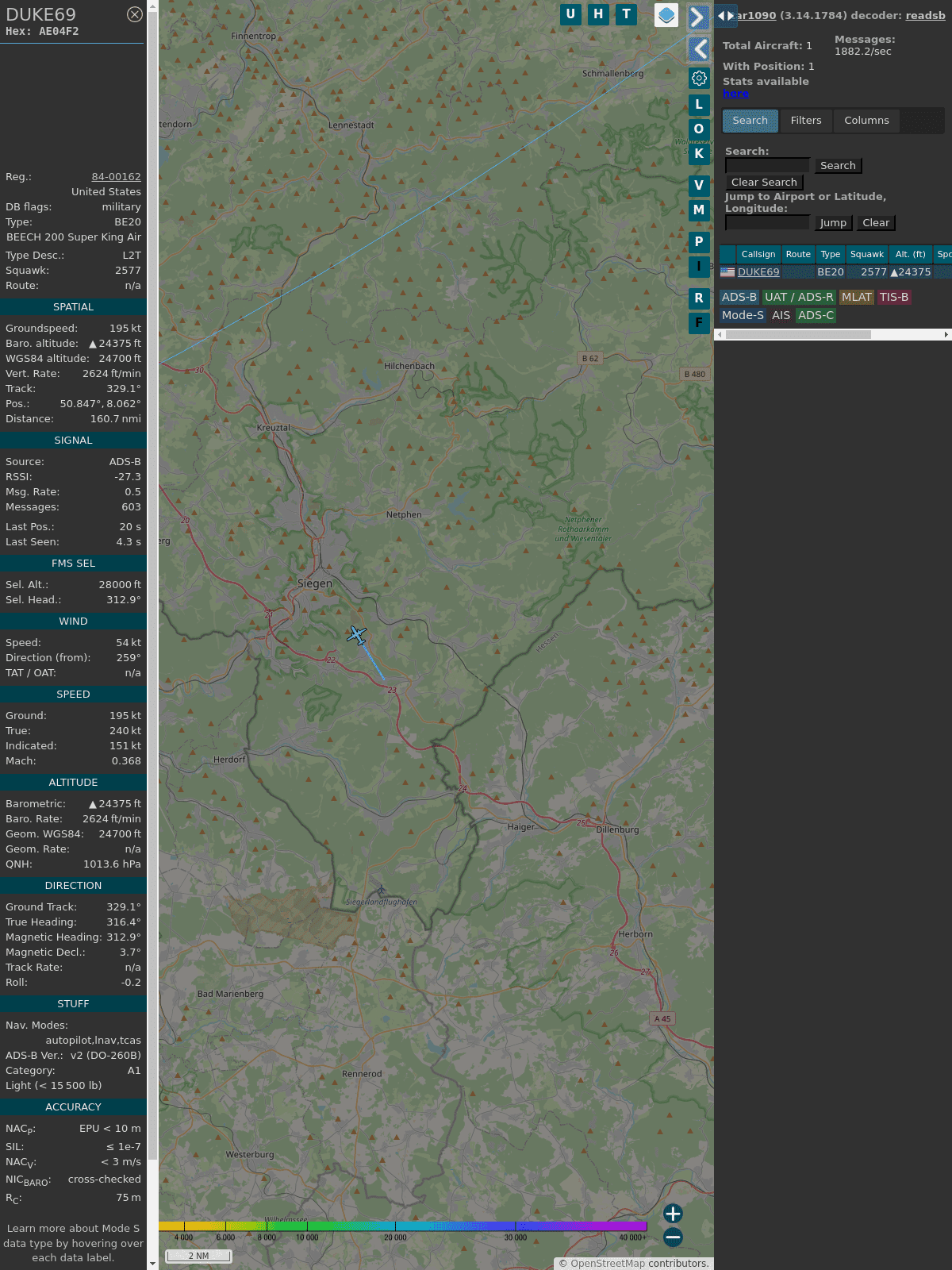This screenshot has height=1270, width=952.
Task: Click the Jump button
Action: pyautogui.click(x=833, y=222)
